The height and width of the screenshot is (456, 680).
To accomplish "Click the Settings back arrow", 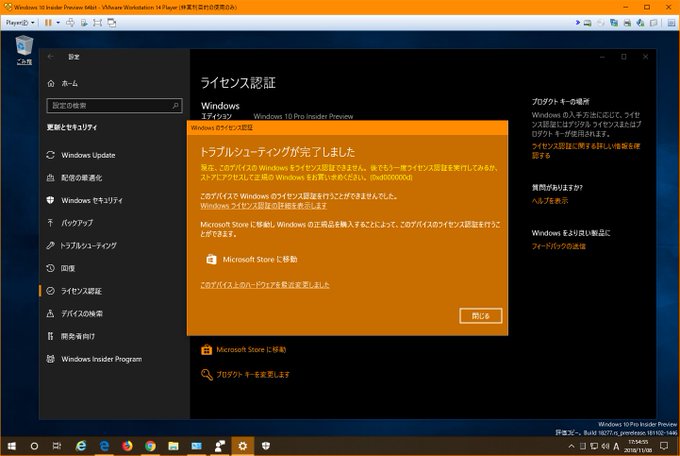I will (x=51, y=56).
